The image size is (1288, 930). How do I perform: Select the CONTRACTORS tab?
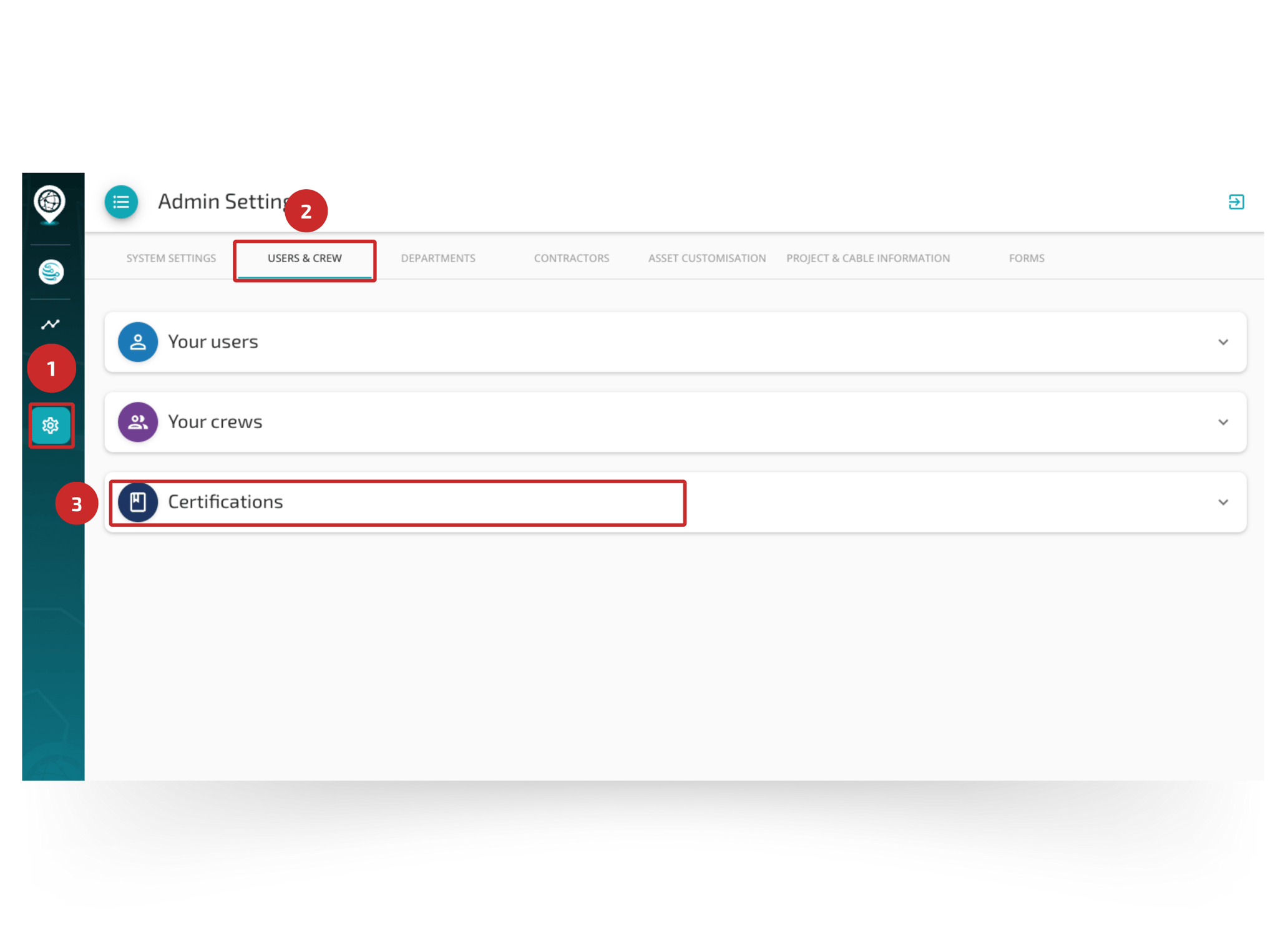[x=571, y=258]
